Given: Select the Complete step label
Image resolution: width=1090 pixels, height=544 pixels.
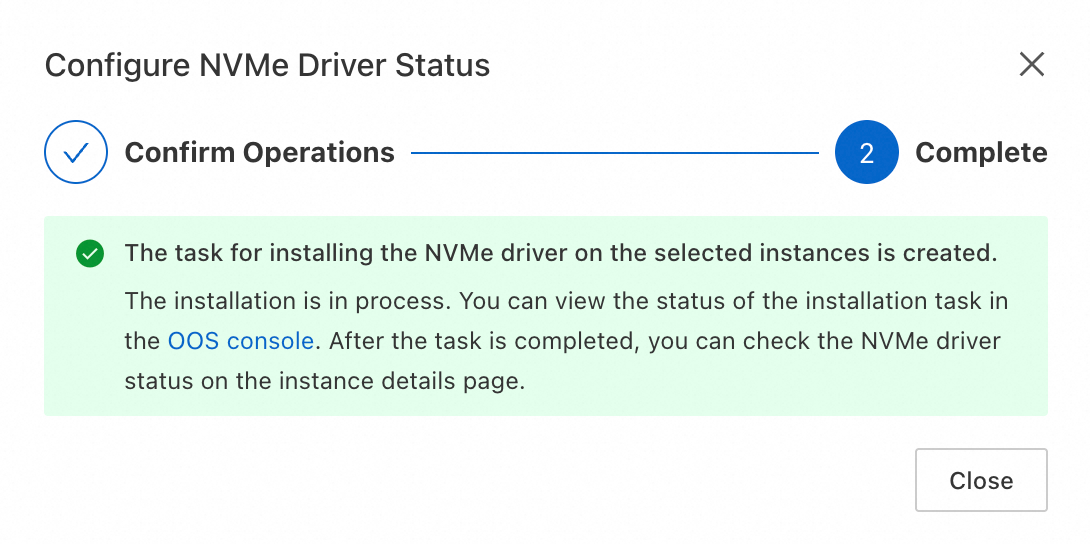Looking at the screenshot, I should (x=981, y=153).
